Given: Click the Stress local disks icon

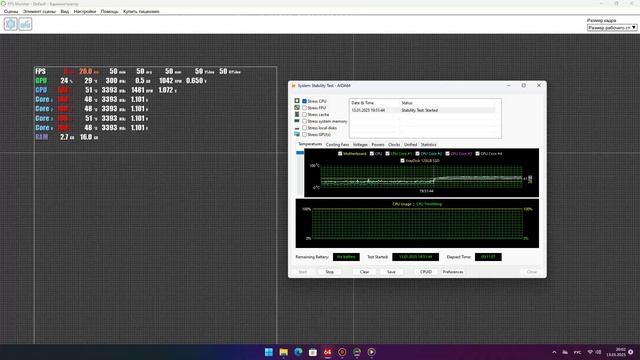Looking at the screenshot, I should 297,128.
